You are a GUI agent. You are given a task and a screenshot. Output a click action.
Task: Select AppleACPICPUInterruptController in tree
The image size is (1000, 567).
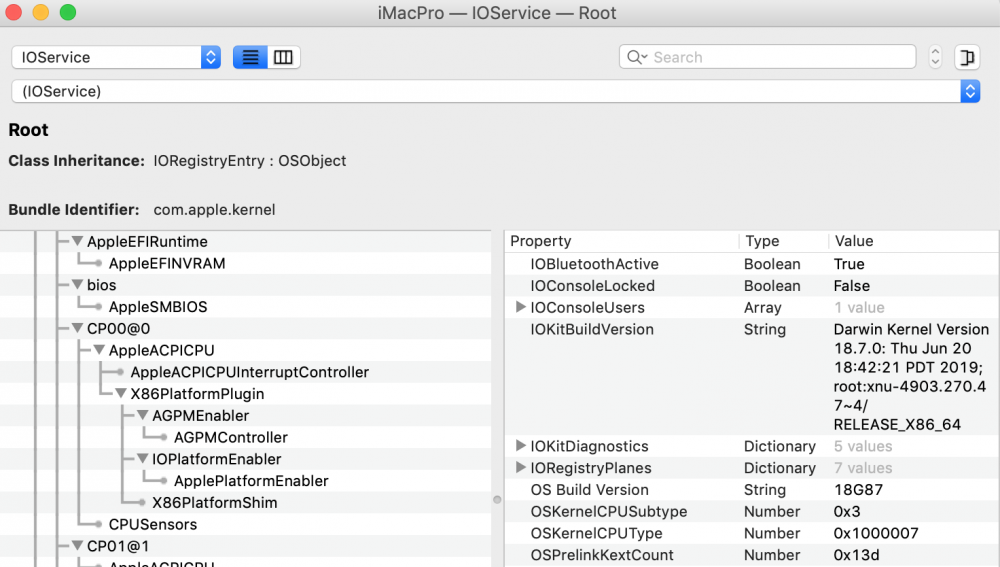tap(249, 372)
